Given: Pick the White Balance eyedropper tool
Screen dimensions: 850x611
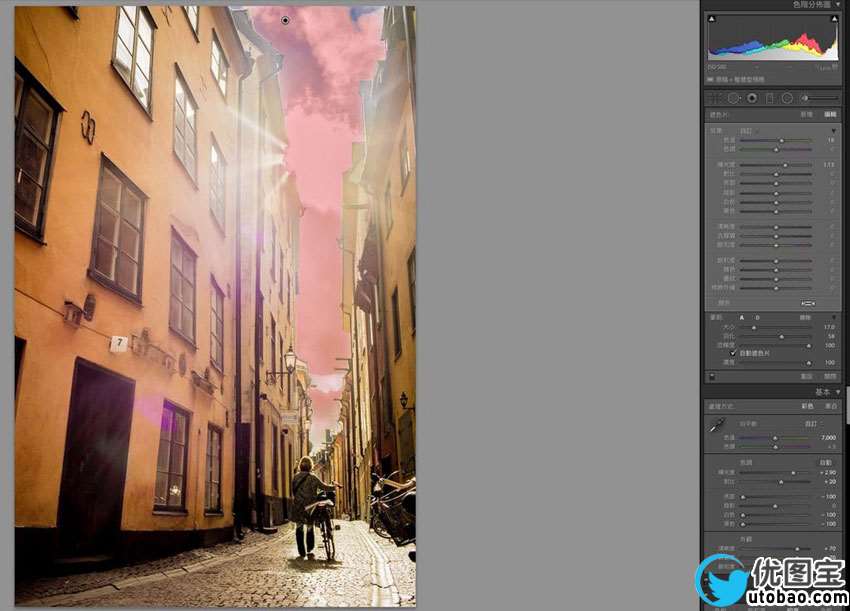Looking at the screenshot, I should pos(716,425).
